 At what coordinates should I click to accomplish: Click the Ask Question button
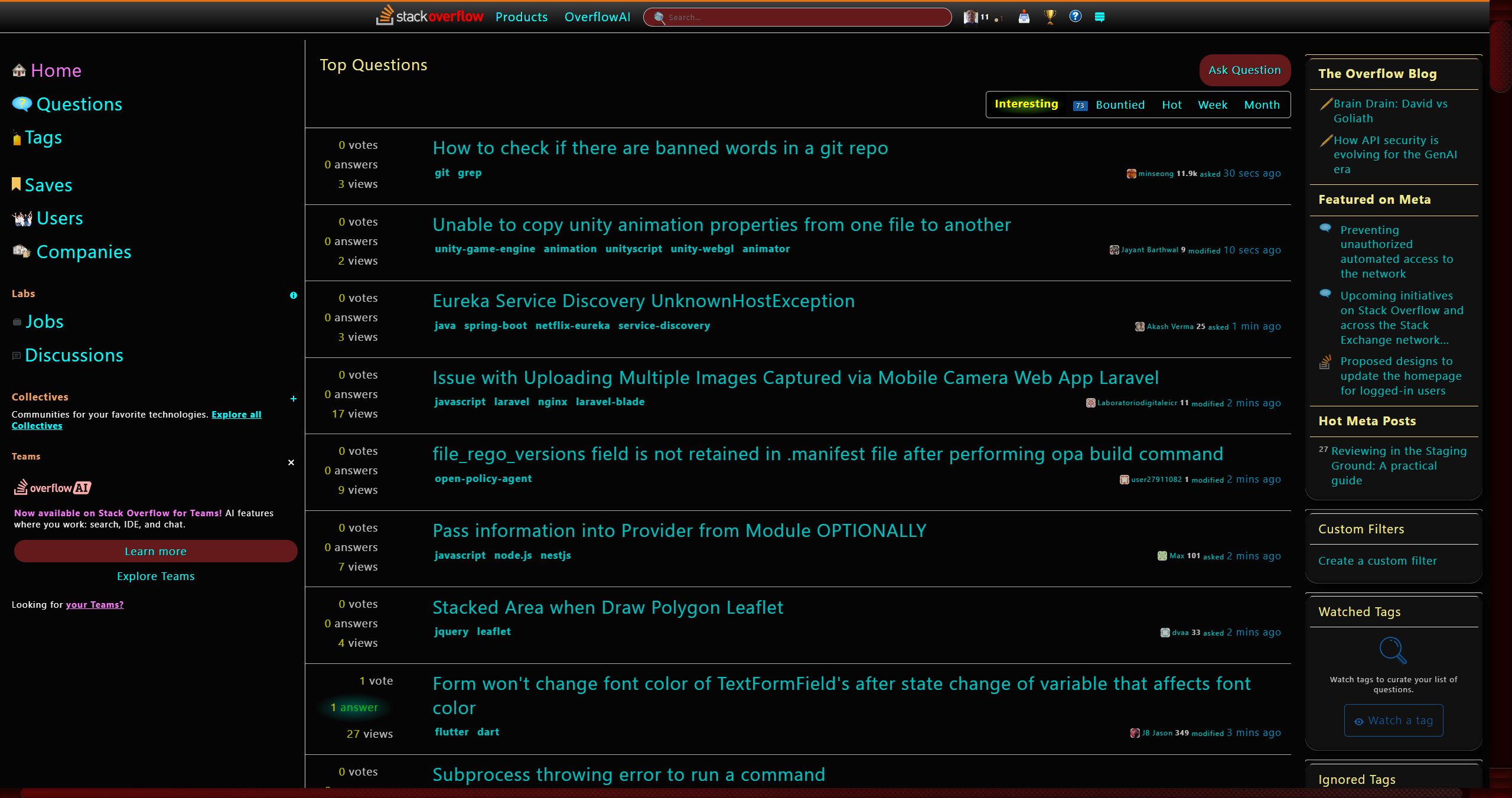pos(1244,70)
